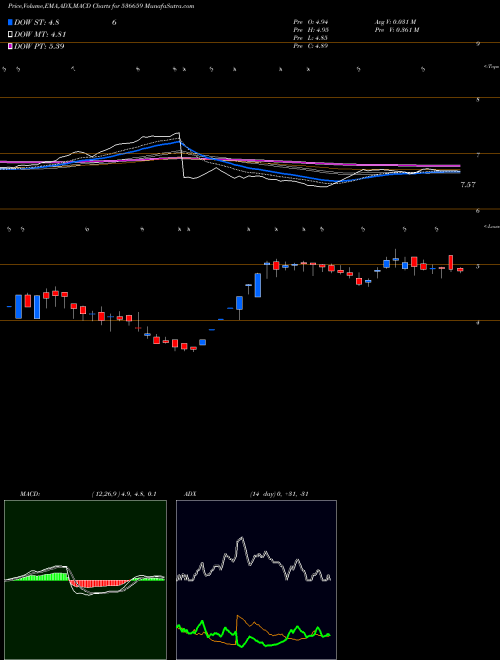Click the 'Avg V: 0.081 M' volume text
Image resolution: width=500 pixels, height=660 pixels.
point(396,22)
